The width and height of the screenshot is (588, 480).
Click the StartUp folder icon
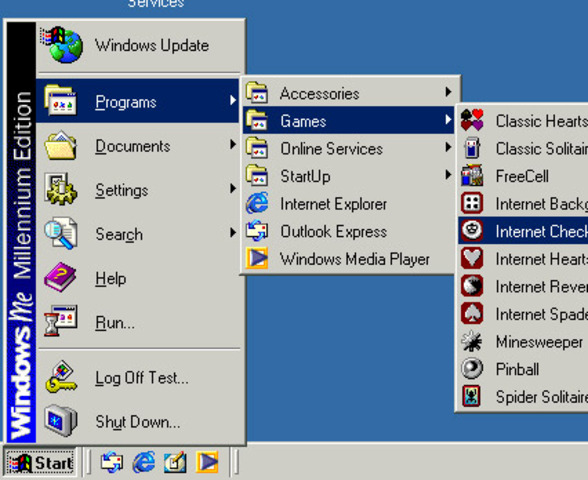(x=257, y=176)
